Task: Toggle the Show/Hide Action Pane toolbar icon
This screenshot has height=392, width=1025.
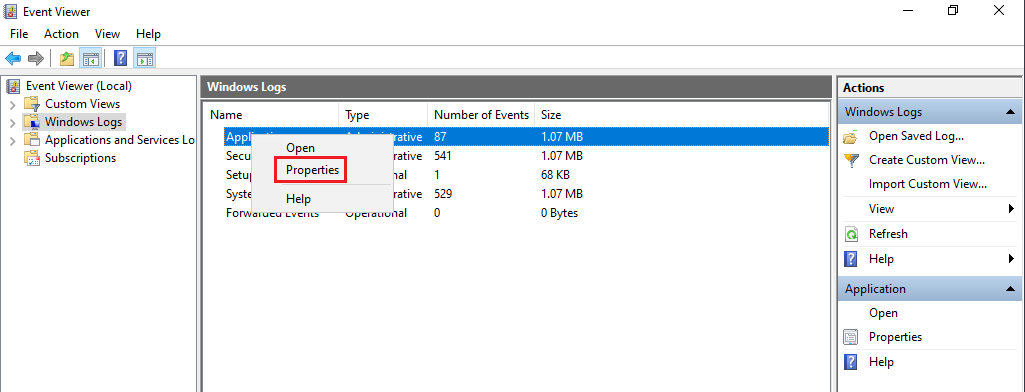Action: pos(144,59)
